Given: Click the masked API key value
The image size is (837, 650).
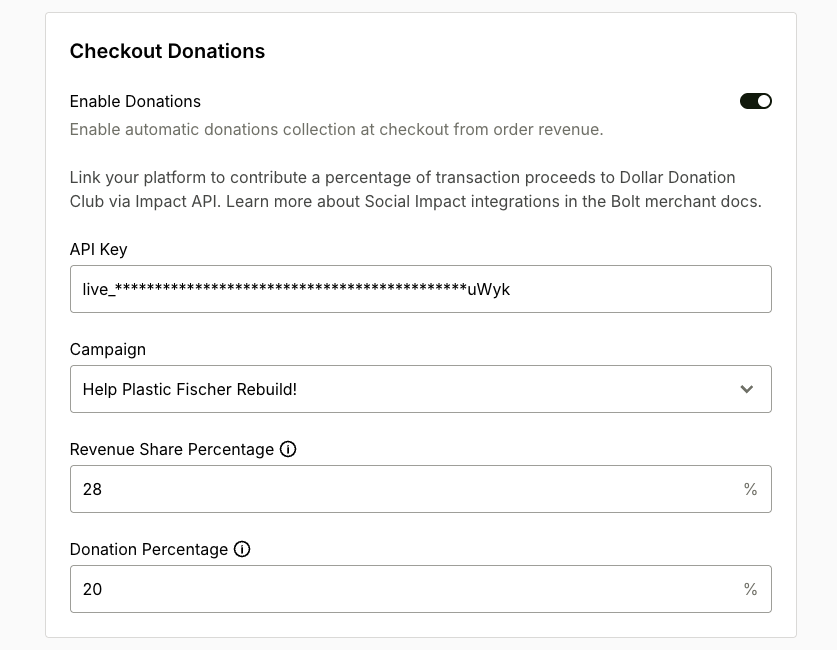Looking at the screenshot, I should [295, 289].
